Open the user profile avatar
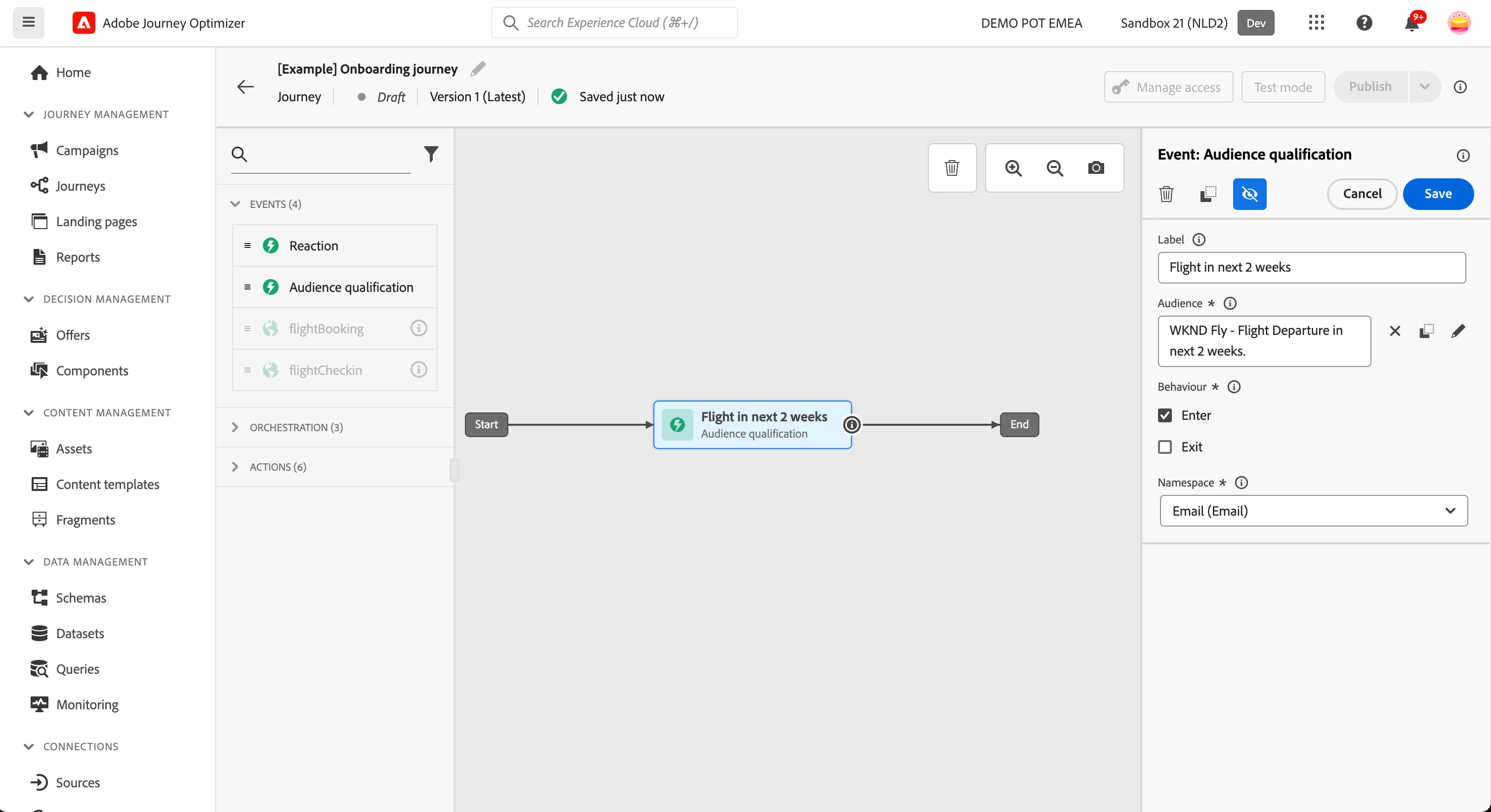The image size is (1491, 812). click(1458, 23)
